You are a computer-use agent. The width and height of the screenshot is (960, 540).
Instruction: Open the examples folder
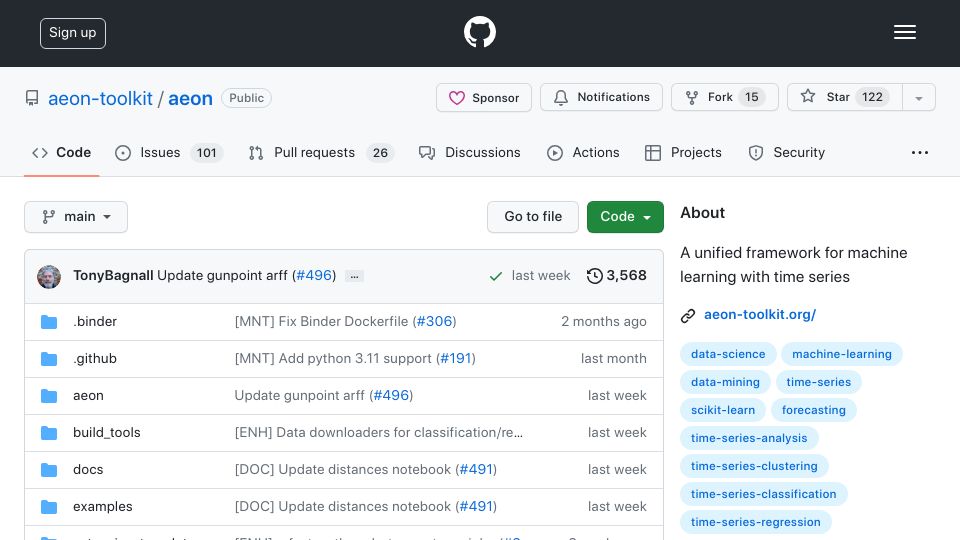click(103, 506)
